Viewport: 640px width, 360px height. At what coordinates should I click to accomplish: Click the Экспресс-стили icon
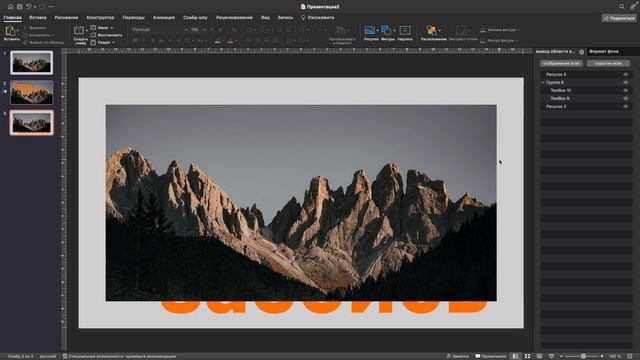click(461, 31)
